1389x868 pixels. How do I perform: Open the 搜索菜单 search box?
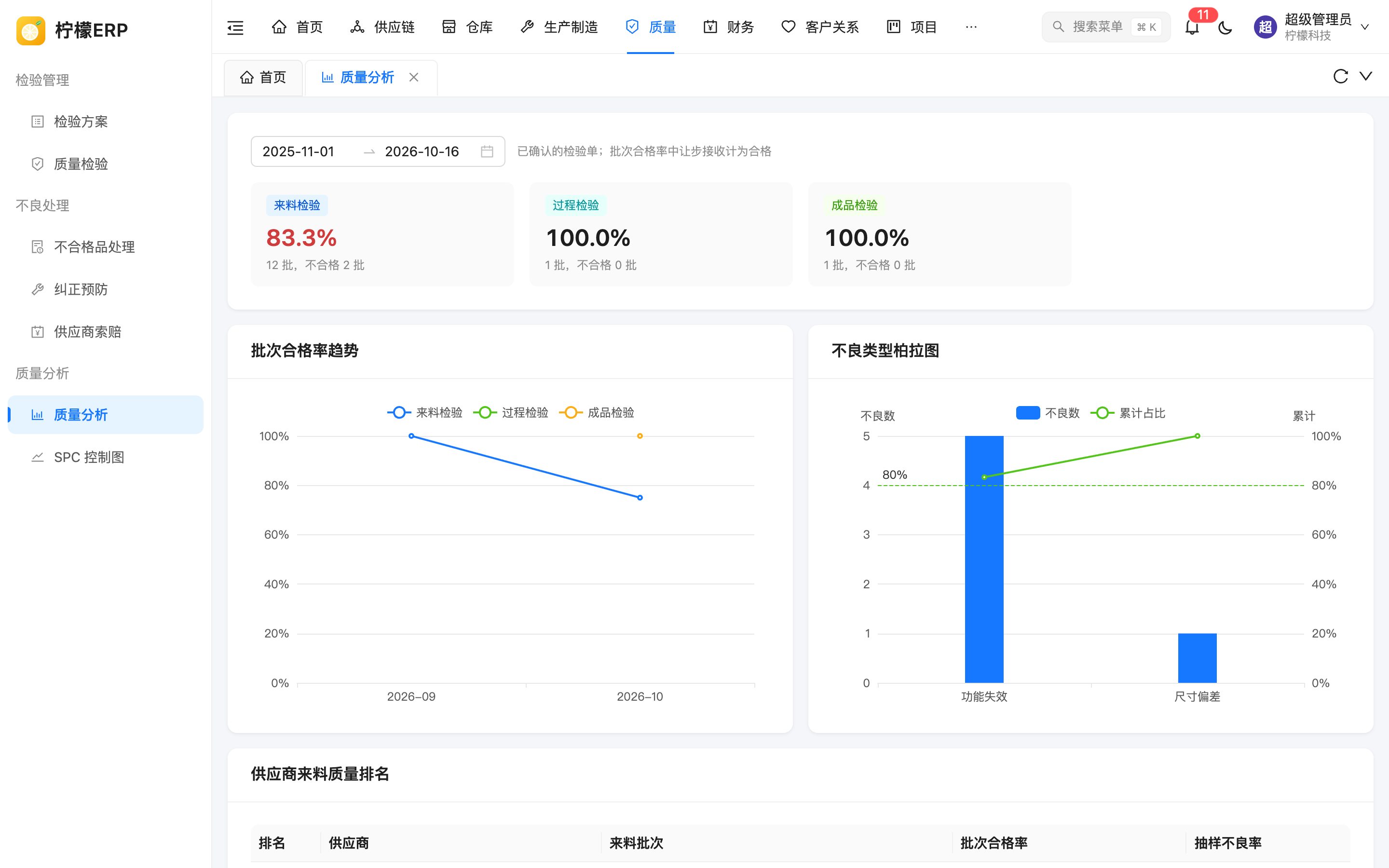1105,27
